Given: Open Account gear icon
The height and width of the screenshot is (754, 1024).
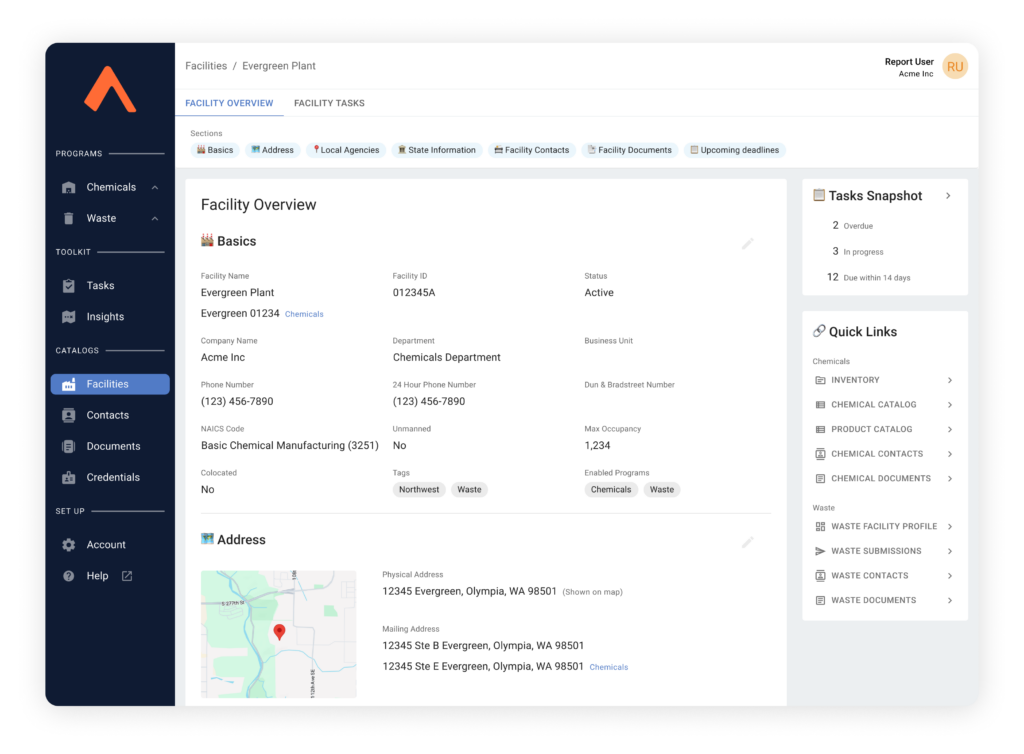Looking at the screenshot, I should click(x=69, y=544).
